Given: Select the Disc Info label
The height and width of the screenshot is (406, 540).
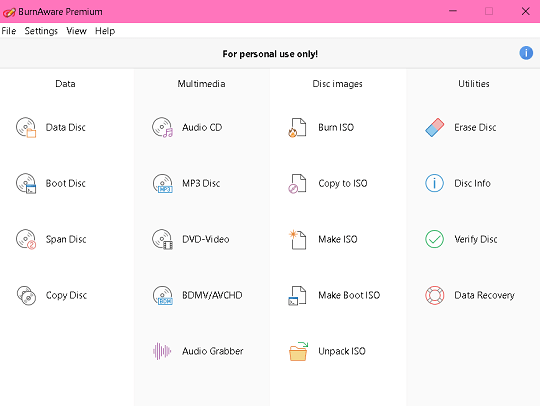Looking at the screenshot, I should [x=472, y=183].
